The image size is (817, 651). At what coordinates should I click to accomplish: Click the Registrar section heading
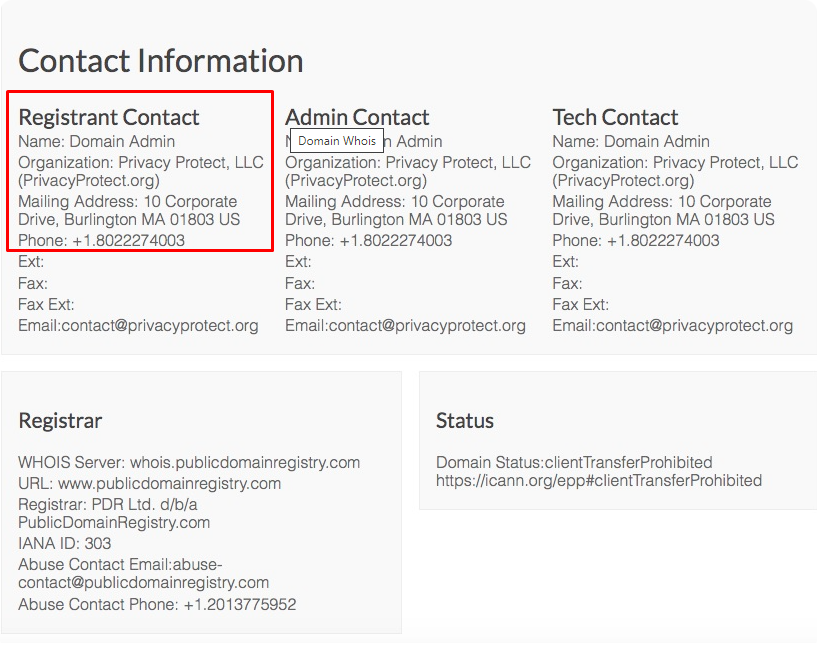tap(60, 421)
